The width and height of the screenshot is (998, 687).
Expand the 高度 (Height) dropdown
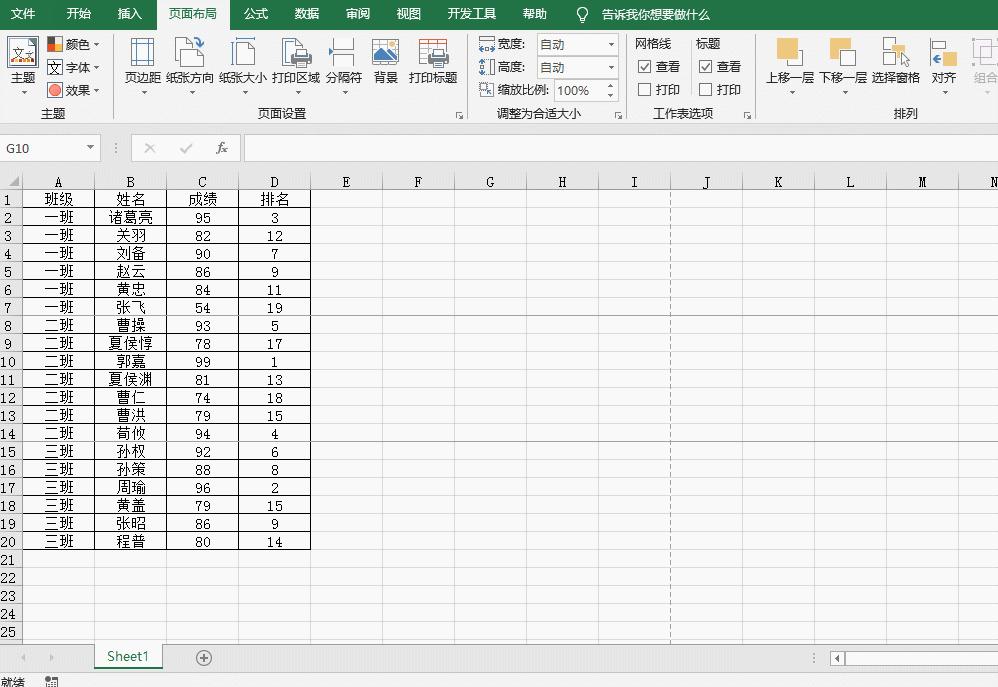point(611,68)
